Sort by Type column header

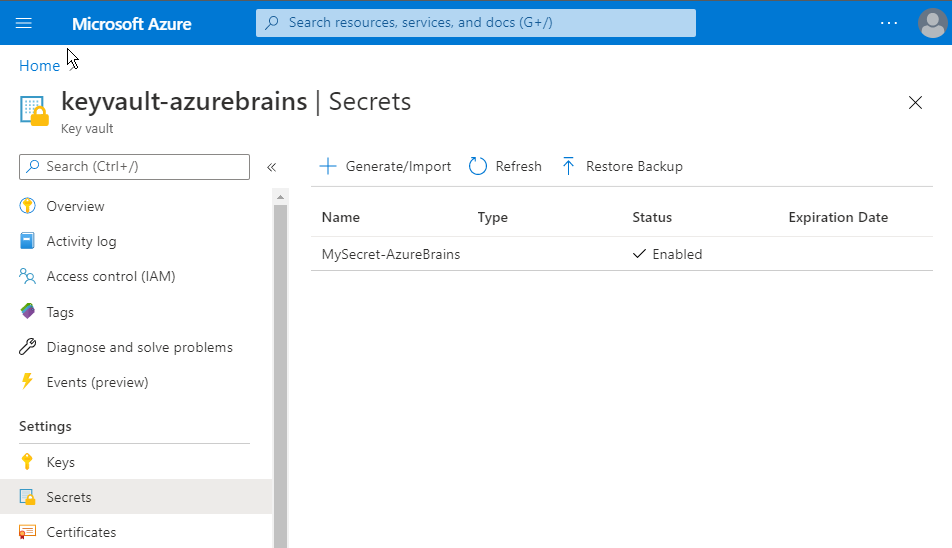tap(492, 217)
